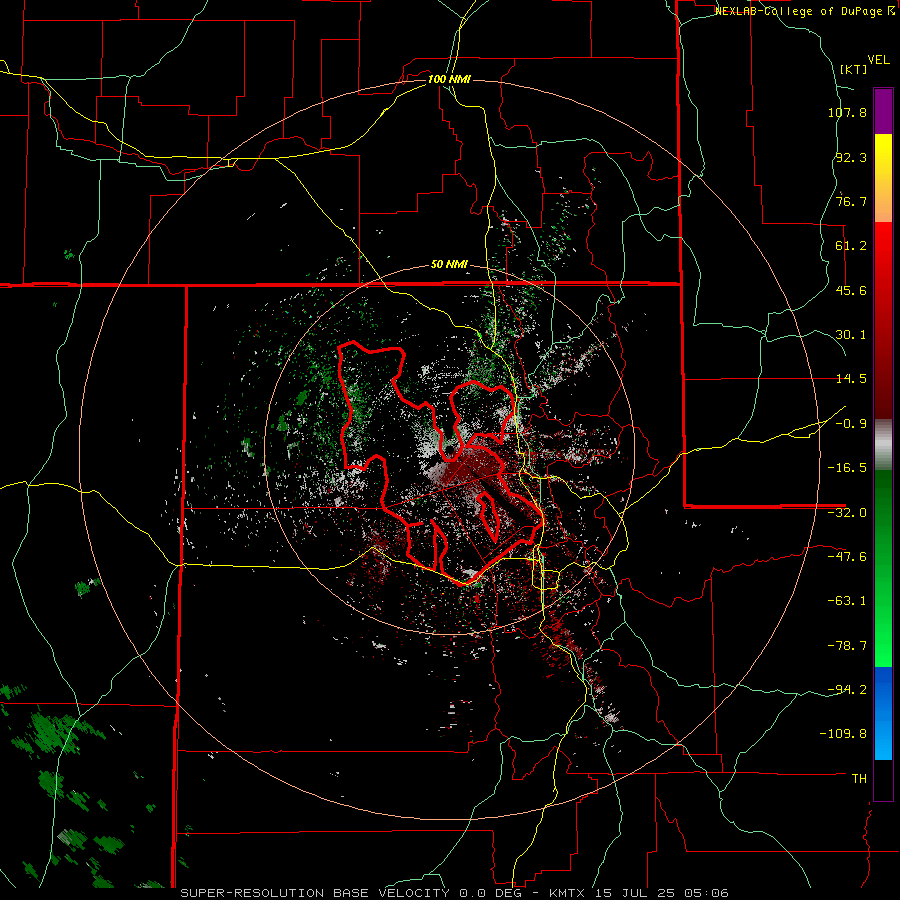The width and height of the screenshot is (900, 900).
Task: Click the -0.9 velocity scale value
Action: (x=851, y=424)
